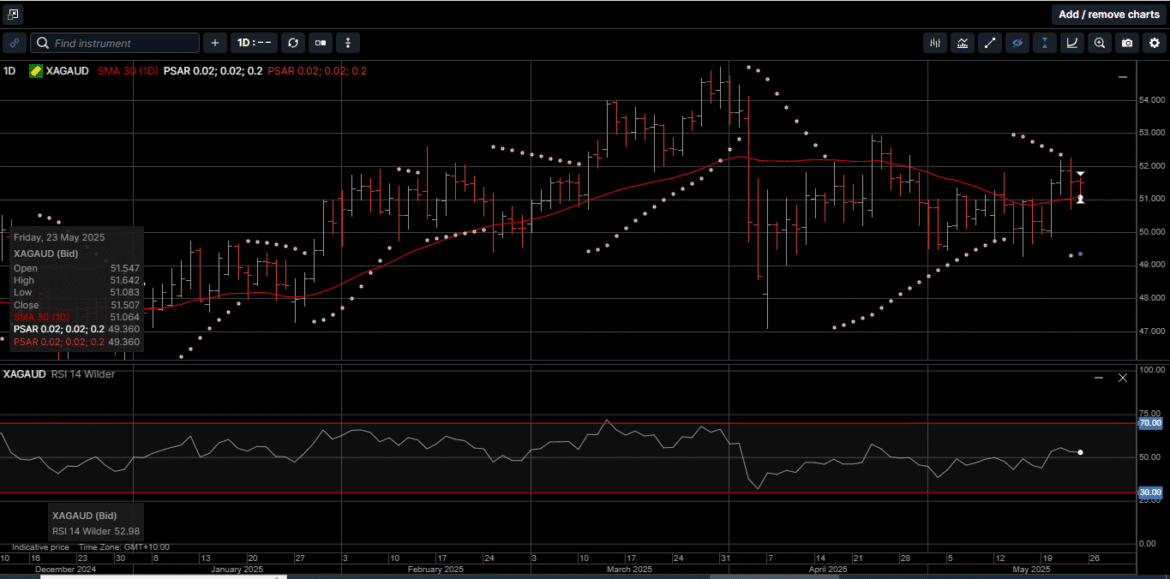
Task: Take a chart snapshot with camera icon
Action: [1127, 43]
